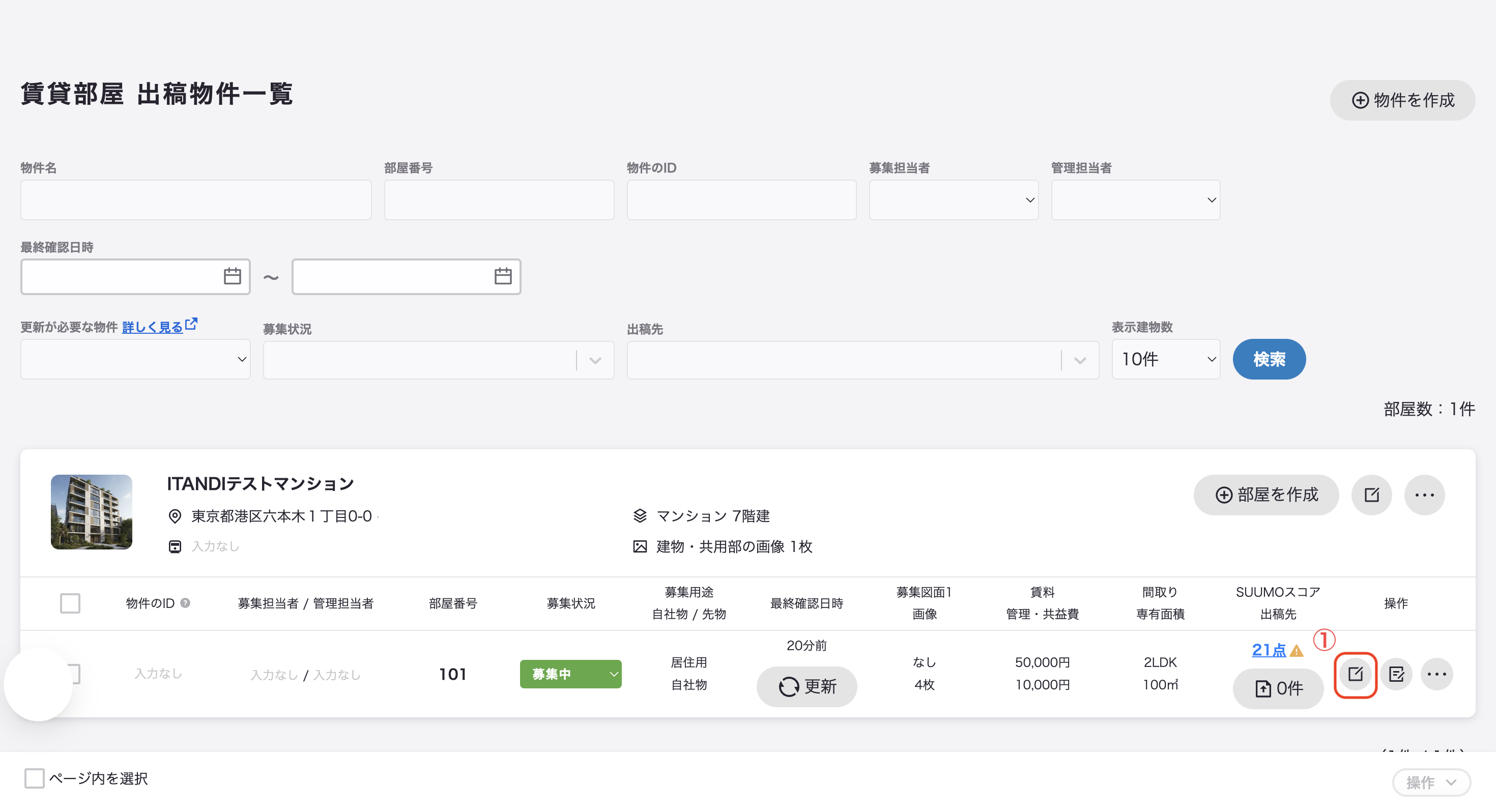This screenshot has height=812, width=1496.
Task: Open the building more options ellipsis menu
Action: click(1425, 495)
